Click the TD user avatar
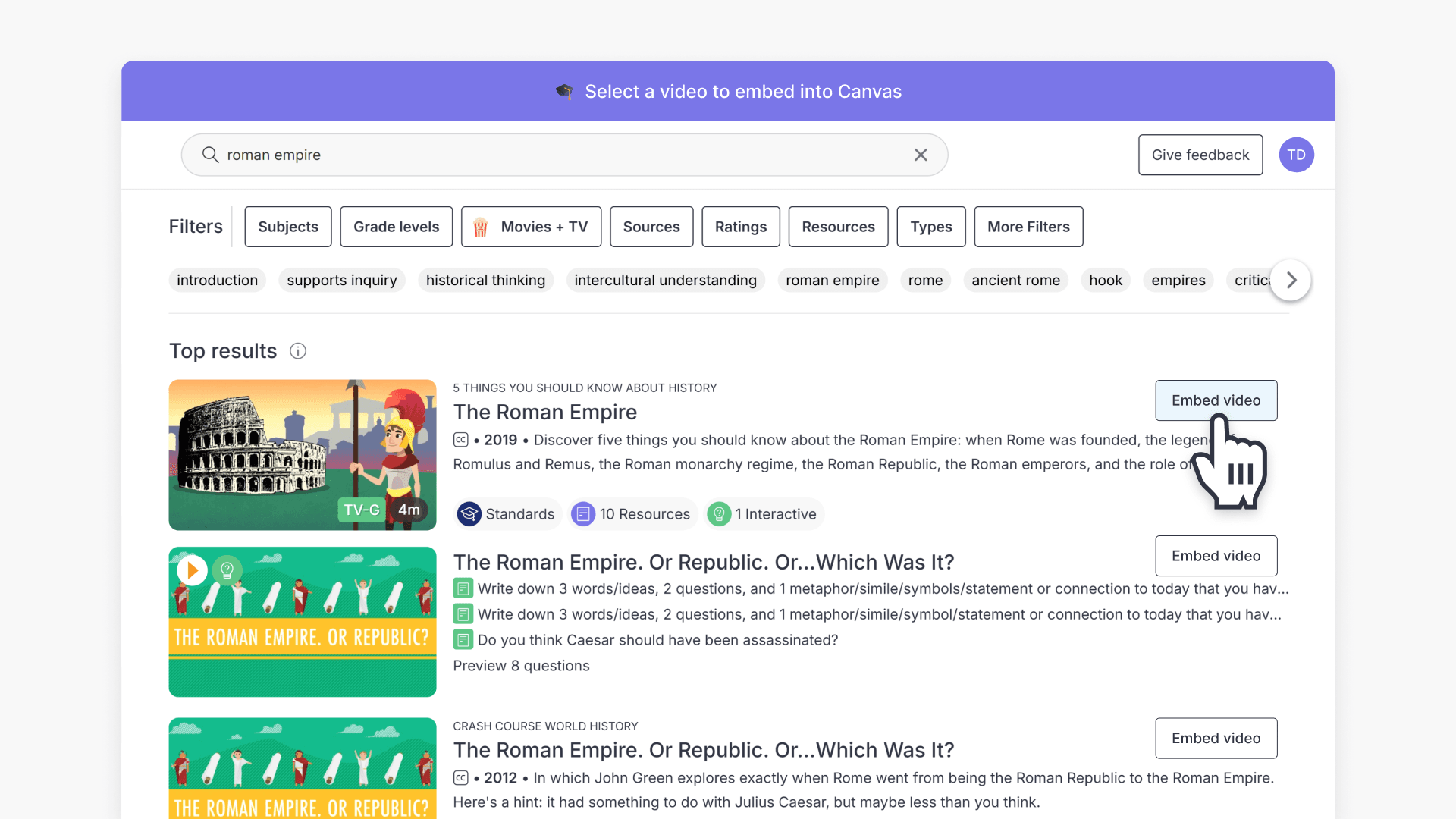Screen dimensions: 1456x819 pos(1296,155)
